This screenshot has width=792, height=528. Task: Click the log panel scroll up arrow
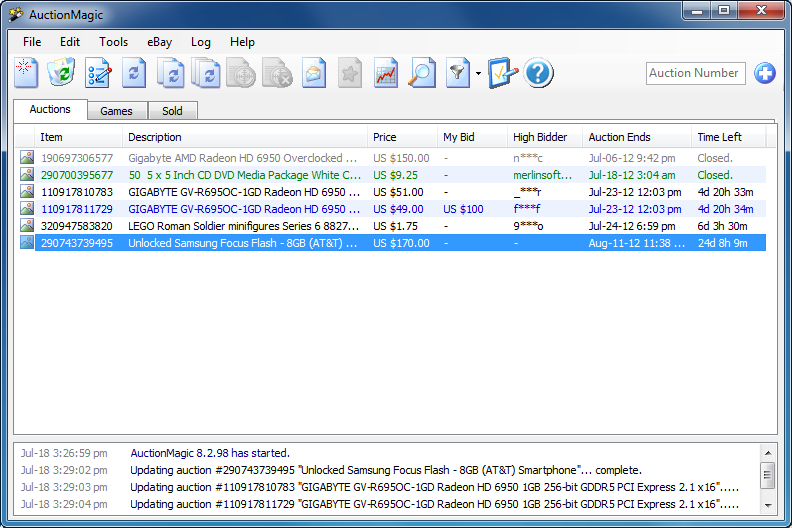pos(768,453)
